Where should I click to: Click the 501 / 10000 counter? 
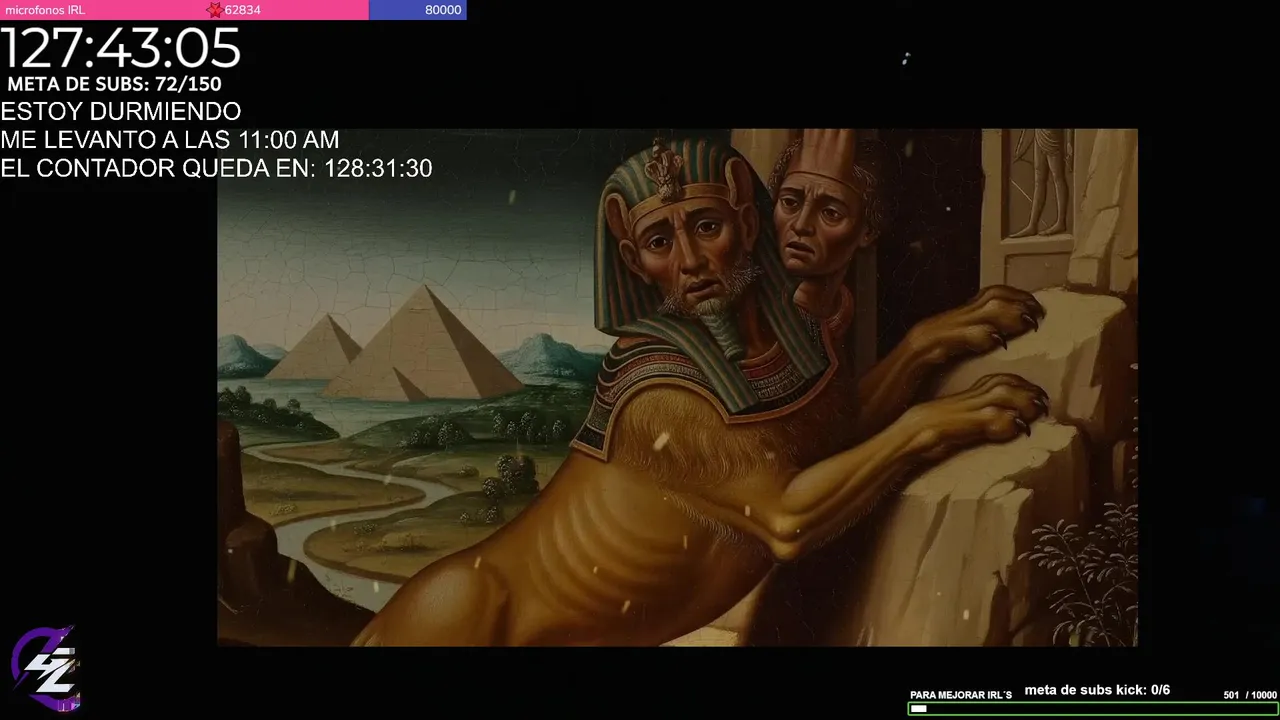1250,695
